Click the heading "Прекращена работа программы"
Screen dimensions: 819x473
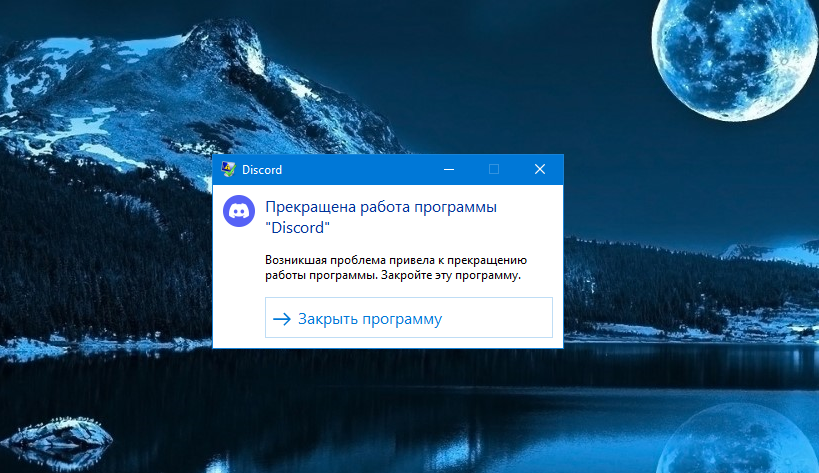pos(381,207)
